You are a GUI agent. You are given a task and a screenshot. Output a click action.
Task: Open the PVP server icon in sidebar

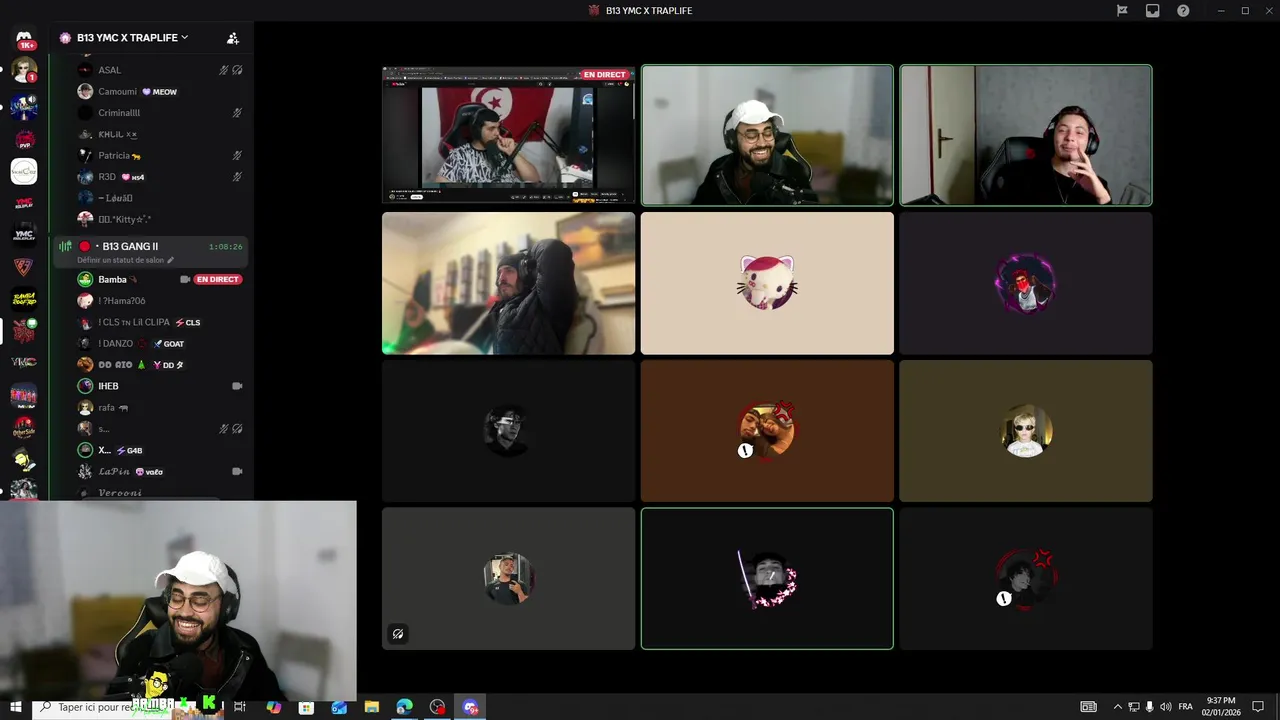pos(24,140)
